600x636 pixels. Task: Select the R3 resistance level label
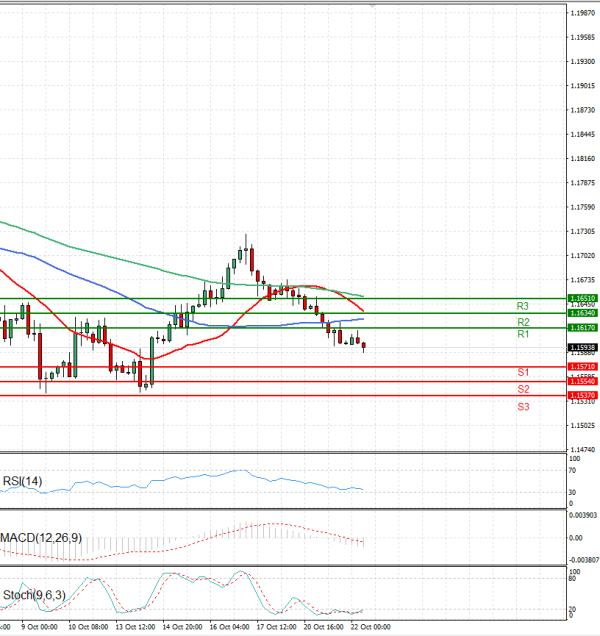(x=522, y=306)
